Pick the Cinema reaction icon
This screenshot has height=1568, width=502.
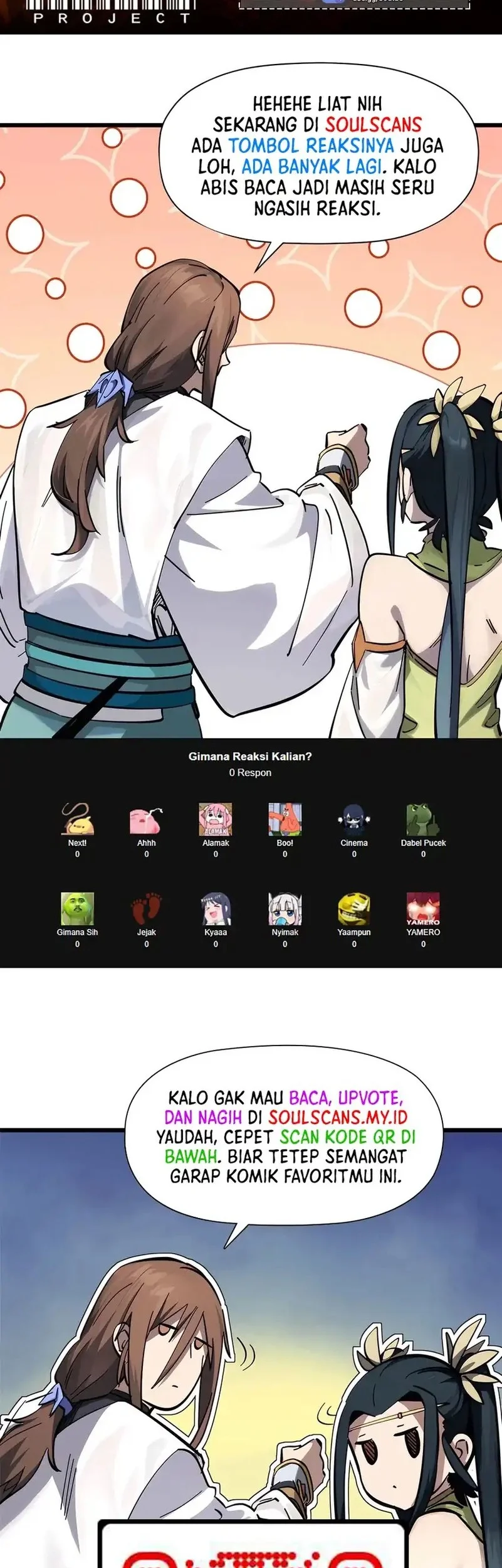(x=354, y=819)
